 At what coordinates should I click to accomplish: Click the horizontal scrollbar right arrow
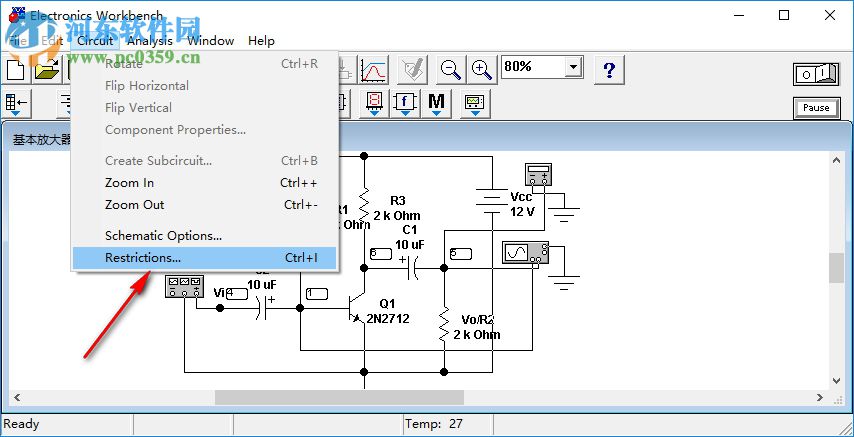821,398
